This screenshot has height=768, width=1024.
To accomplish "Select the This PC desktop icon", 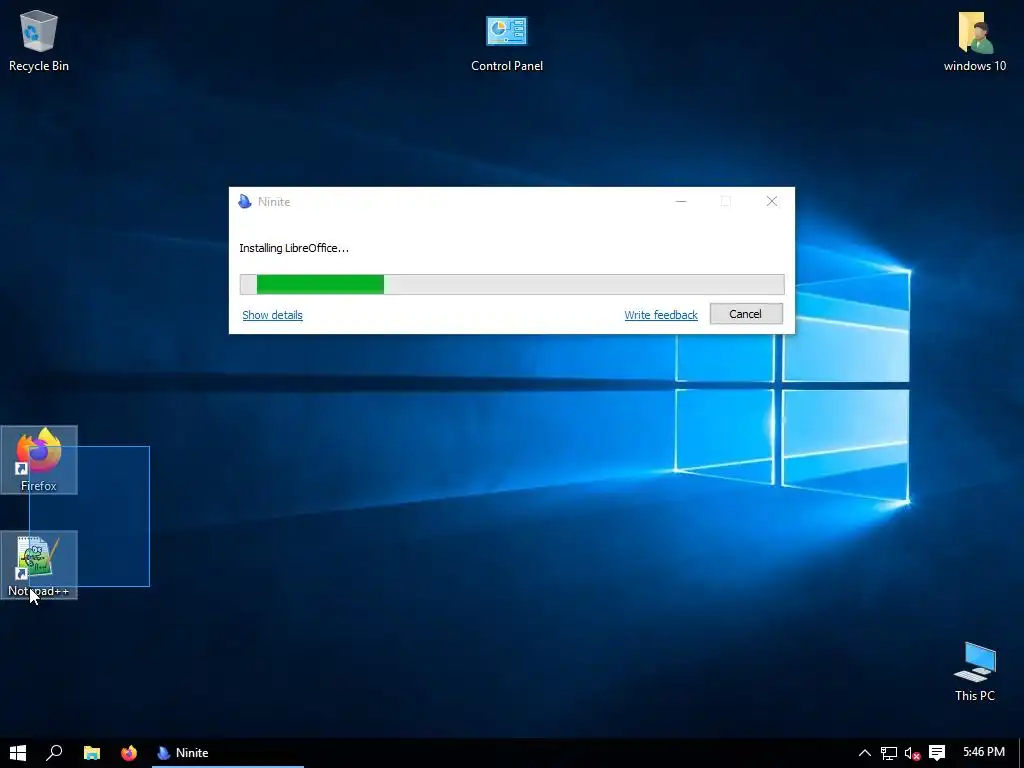I will (974, 671).
